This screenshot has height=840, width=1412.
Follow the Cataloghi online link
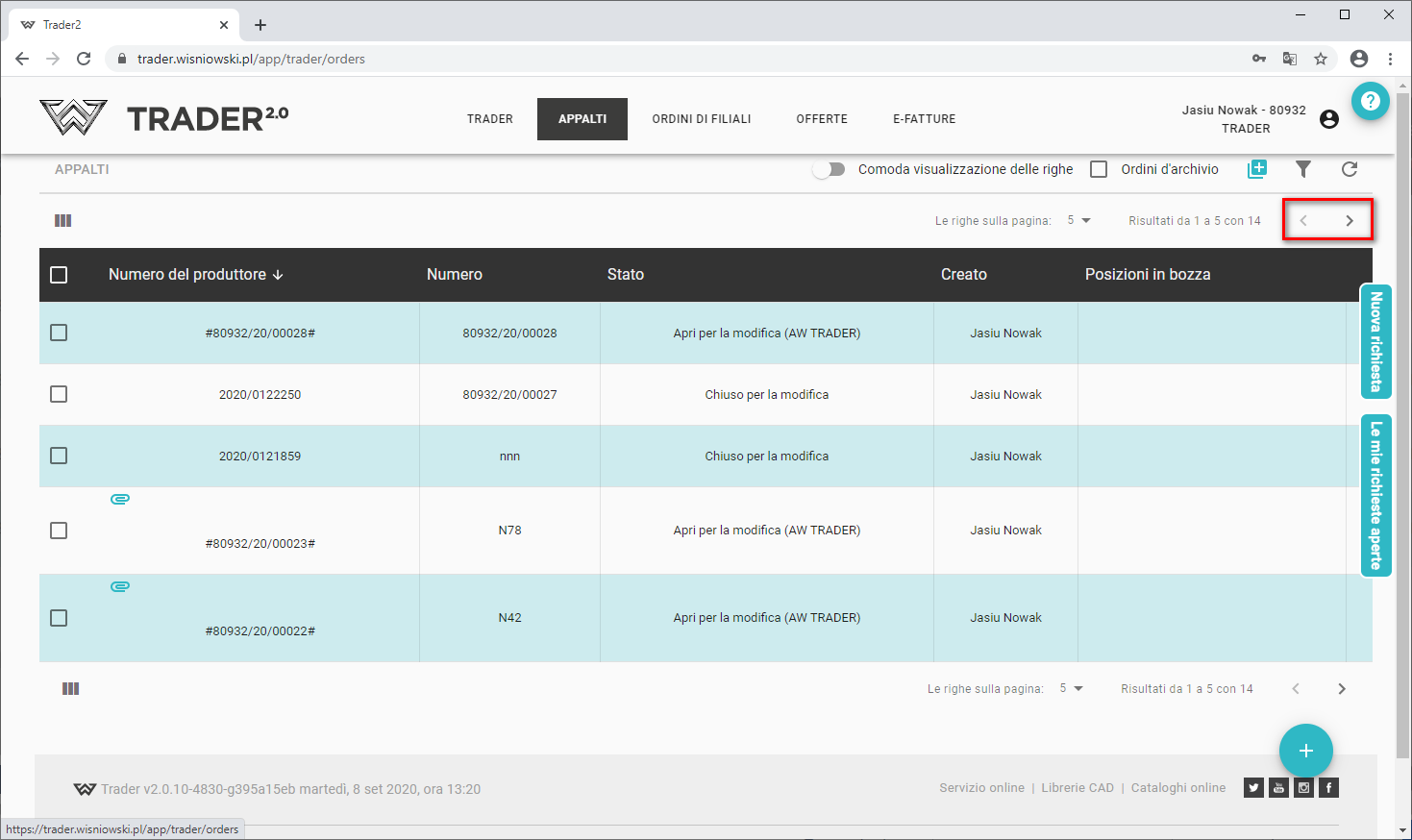point(1178,788)
